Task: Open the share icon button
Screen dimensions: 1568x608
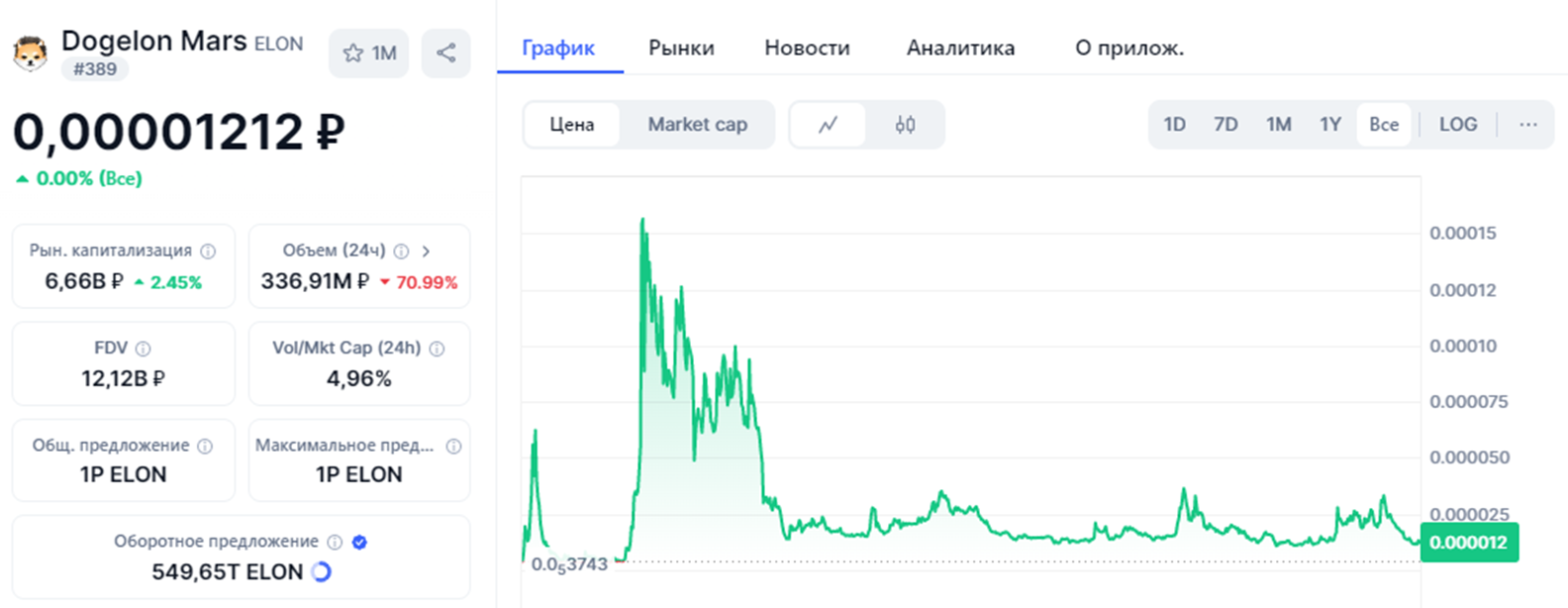Action: (446, 53)
